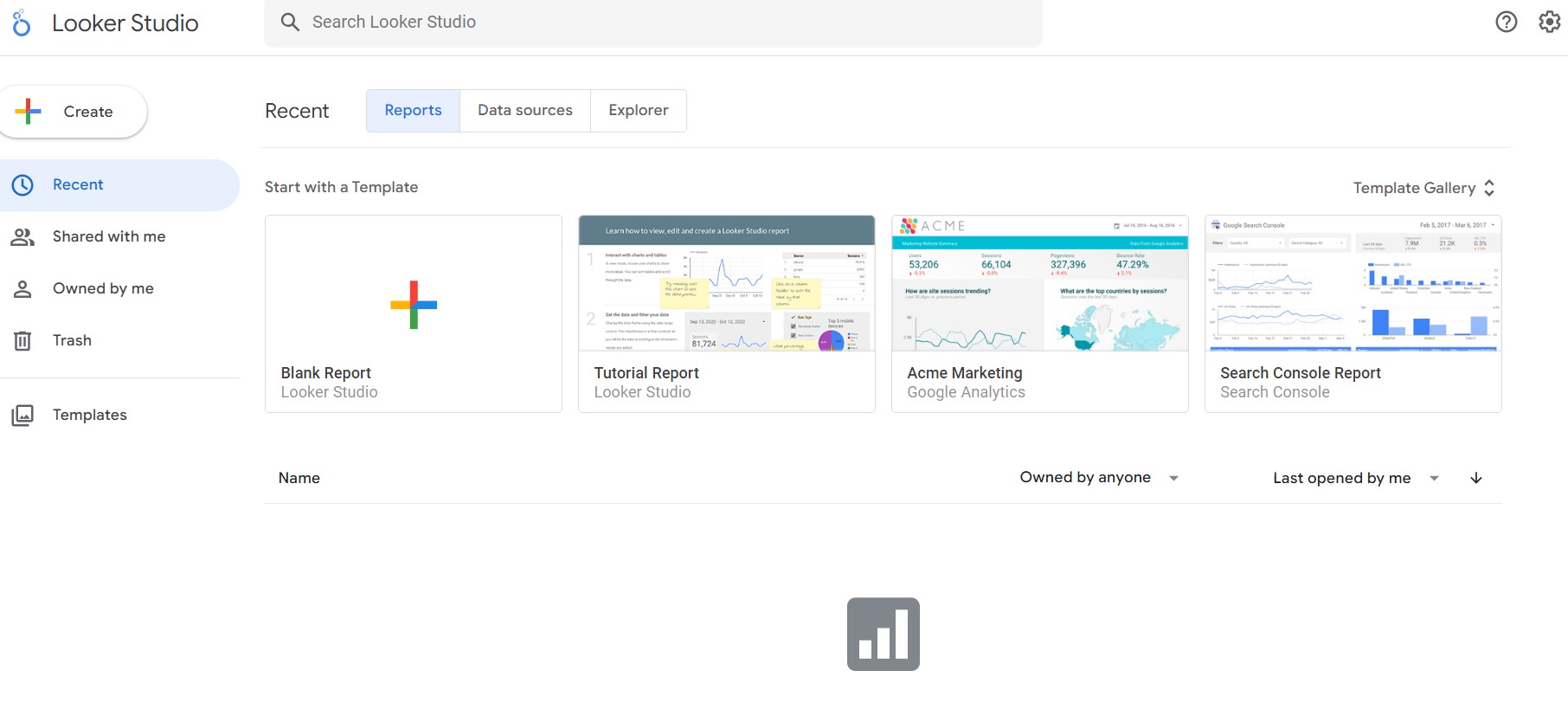Screen dimensions: 1568x716
Task: Click the Start with a Template heading
Action: point(342,187)
